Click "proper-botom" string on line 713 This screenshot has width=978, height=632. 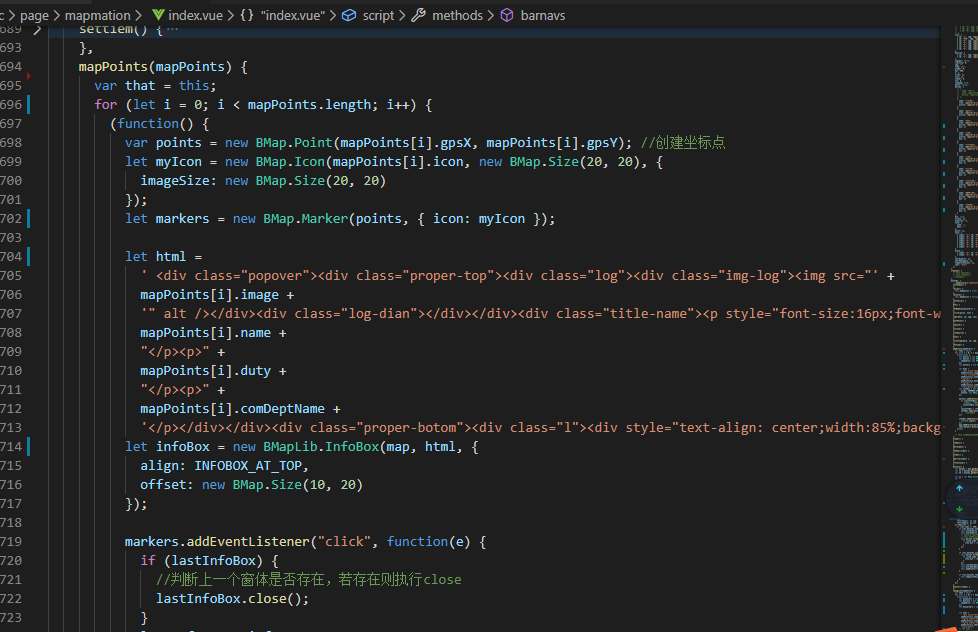click(409, 428)
